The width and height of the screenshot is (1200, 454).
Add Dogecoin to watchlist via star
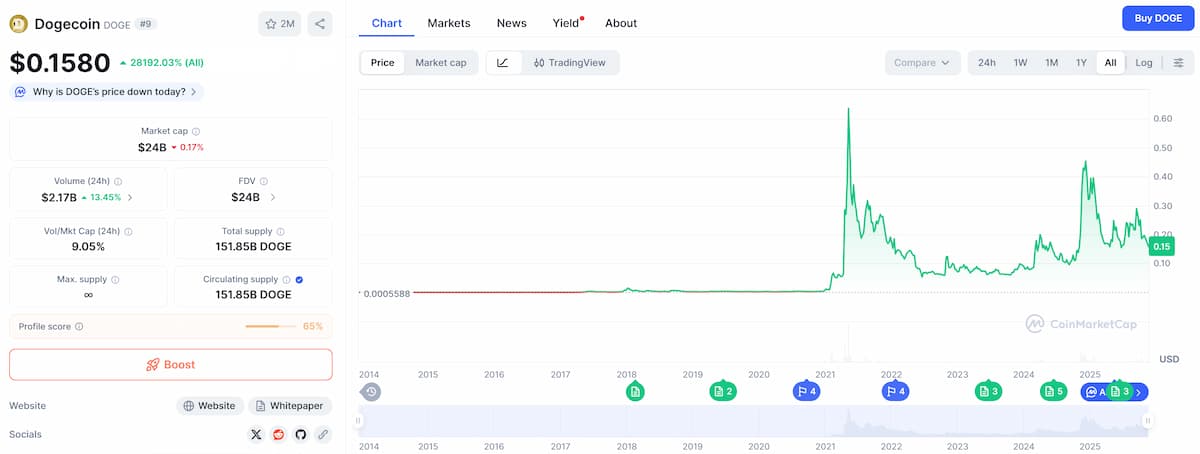[279, 23]
